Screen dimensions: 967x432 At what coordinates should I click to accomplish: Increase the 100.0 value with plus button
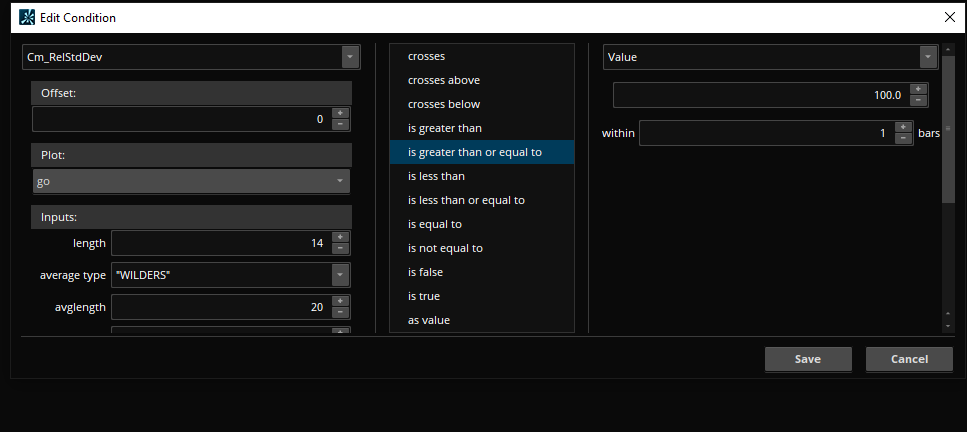pos(919,89)
